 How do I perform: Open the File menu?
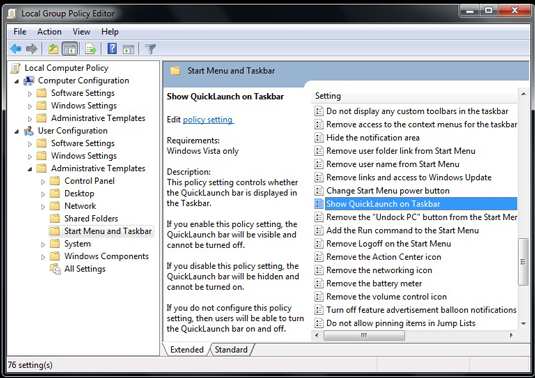[x=20, y=32]
